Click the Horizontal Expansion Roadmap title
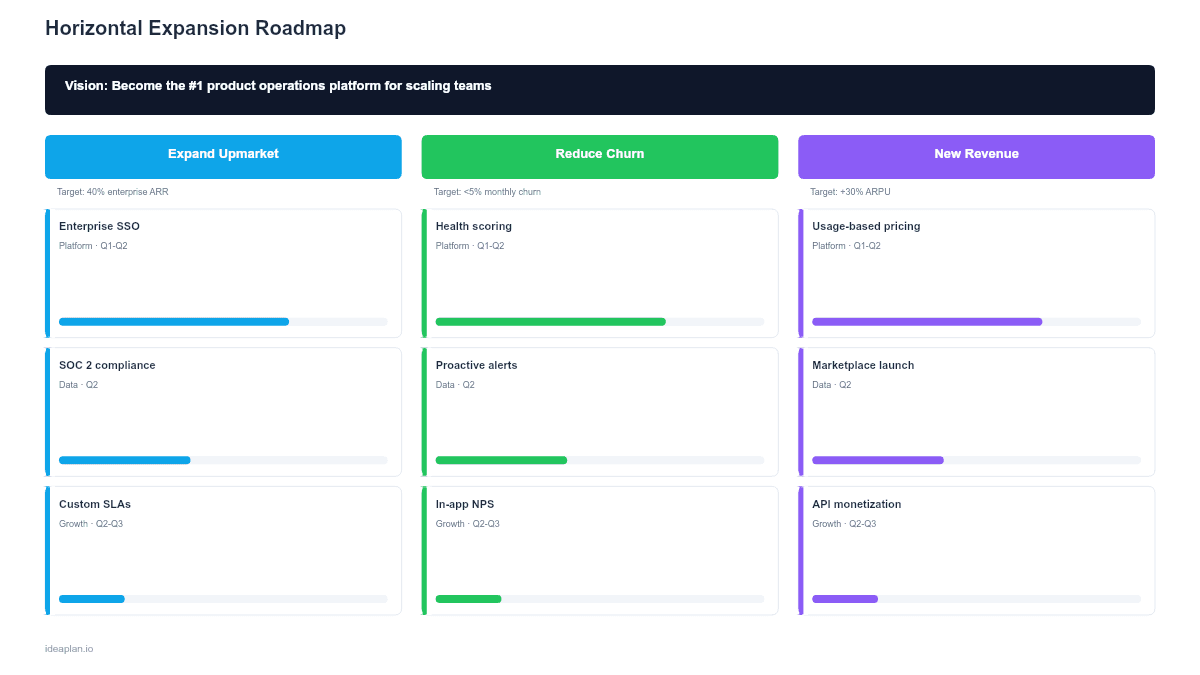Viewport: 1200px width, 675px height. (195, 27)
